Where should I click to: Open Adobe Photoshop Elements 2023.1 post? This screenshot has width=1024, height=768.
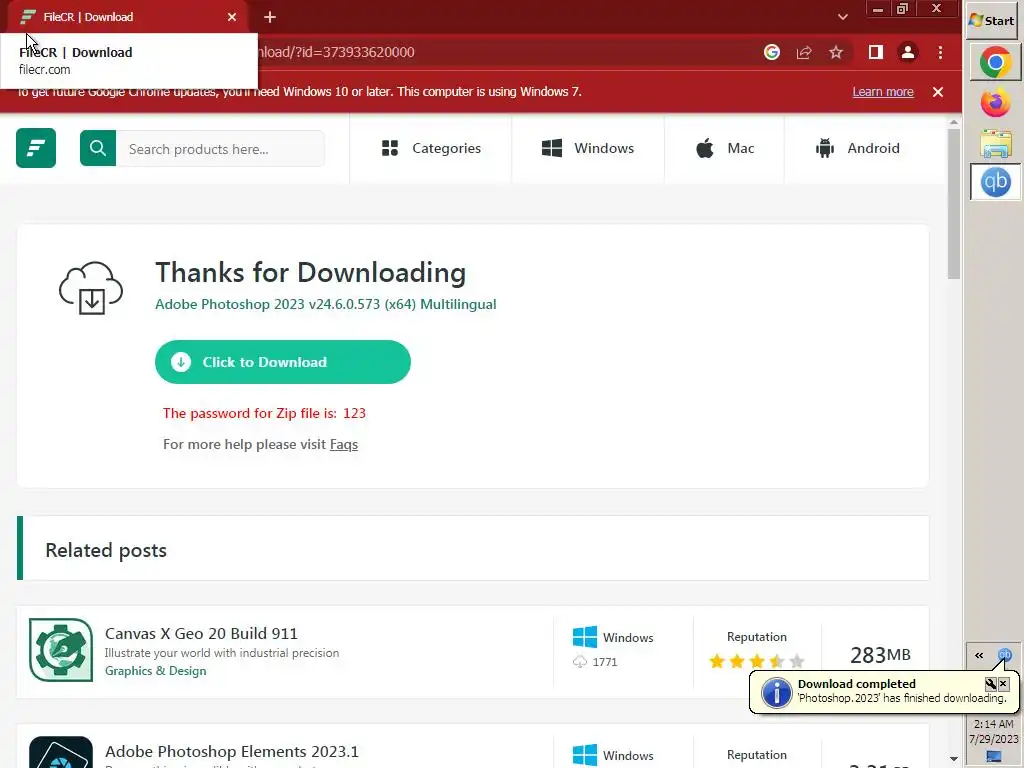(x=232, y=752)
